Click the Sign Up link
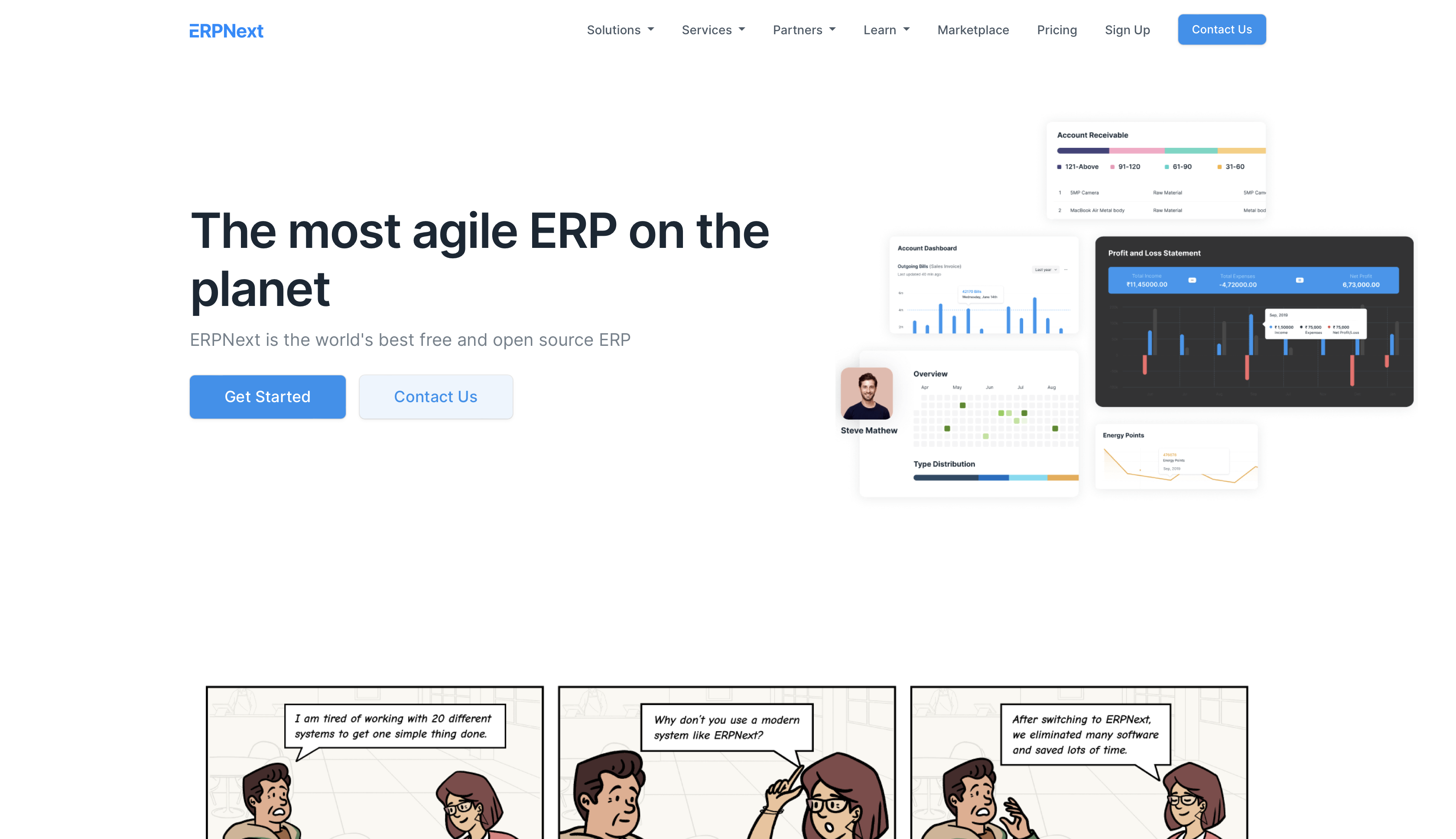This screenshot has width=1456, height=839. click(1127, 29)
